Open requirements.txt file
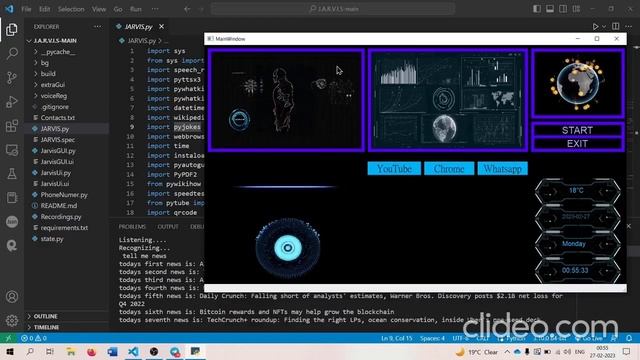640x360 pixels. [x=64, y=228]
